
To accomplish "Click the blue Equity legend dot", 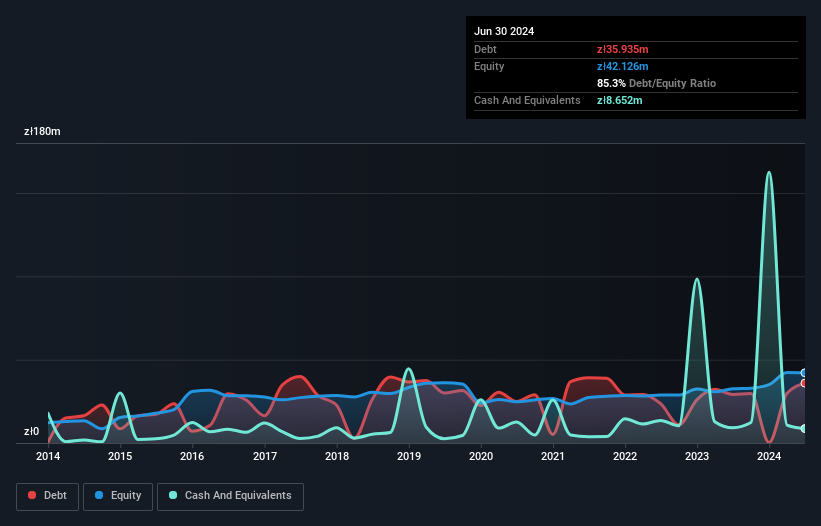I will pos(99,495).
